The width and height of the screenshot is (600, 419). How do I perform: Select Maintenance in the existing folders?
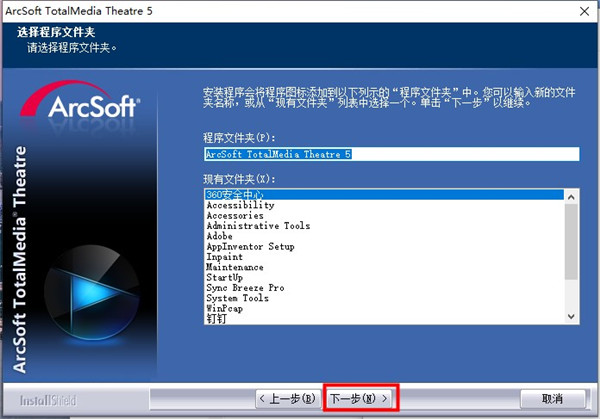235,267
